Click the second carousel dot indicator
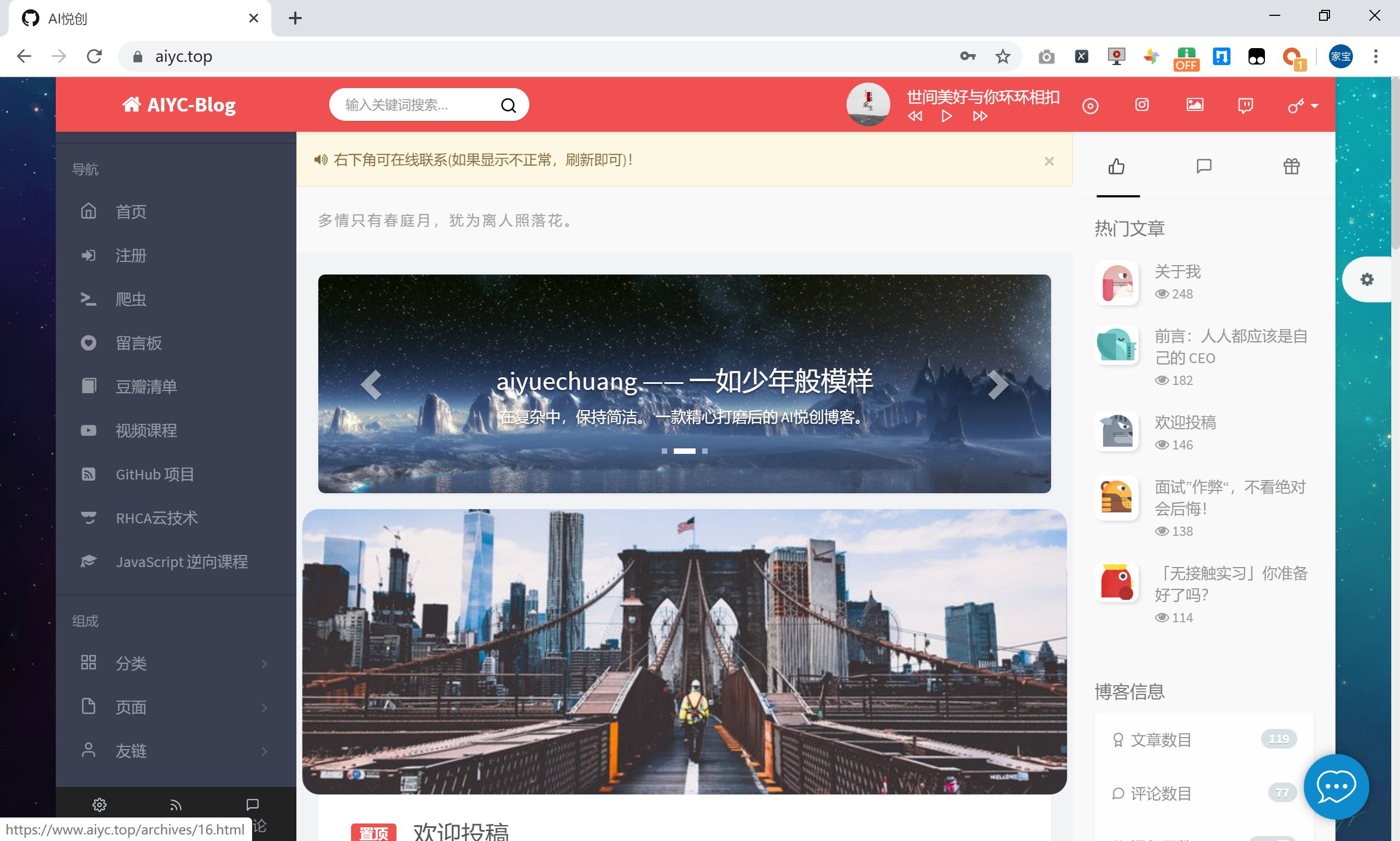 pos(684,451)
